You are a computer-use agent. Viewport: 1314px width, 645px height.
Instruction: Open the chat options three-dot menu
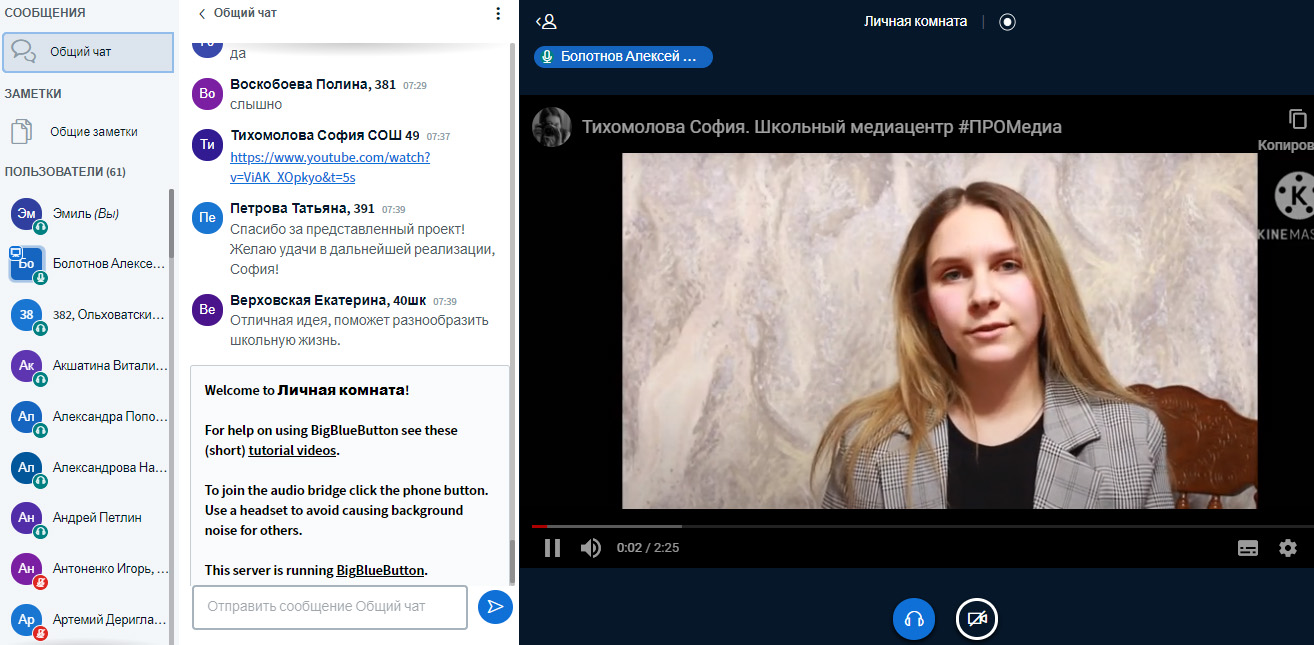[498, 14]
